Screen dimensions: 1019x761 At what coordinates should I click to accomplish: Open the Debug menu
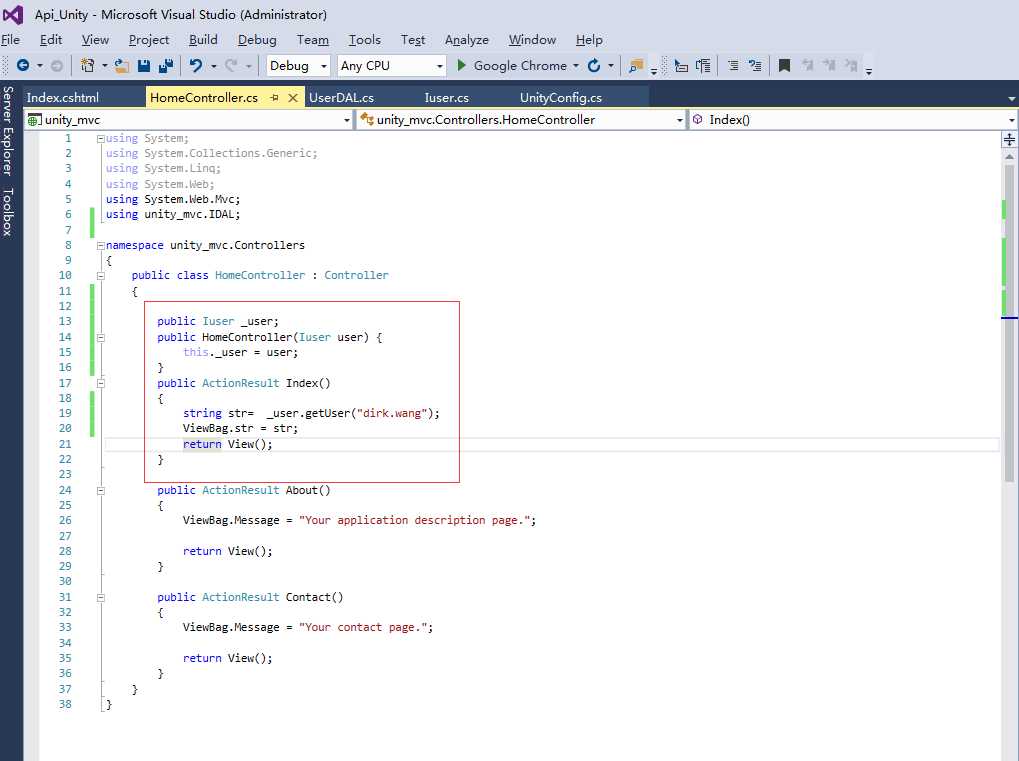(x=257, y=40)
